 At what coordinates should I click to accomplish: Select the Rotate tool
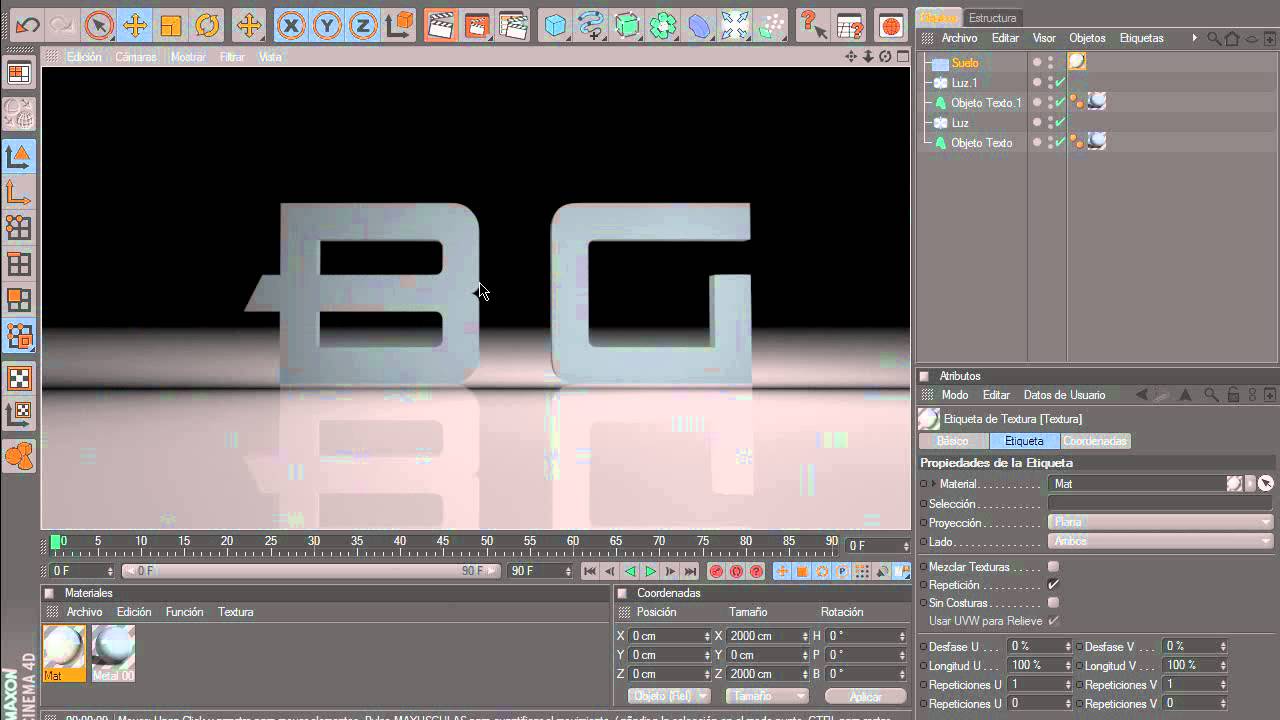tap(207, 25)
